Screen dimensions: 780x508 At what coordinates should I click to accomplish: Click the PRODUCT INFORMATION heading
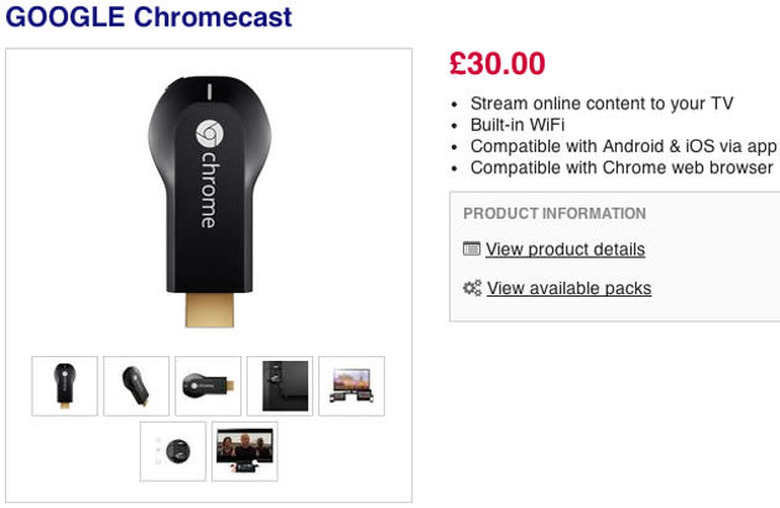(554, 213)
